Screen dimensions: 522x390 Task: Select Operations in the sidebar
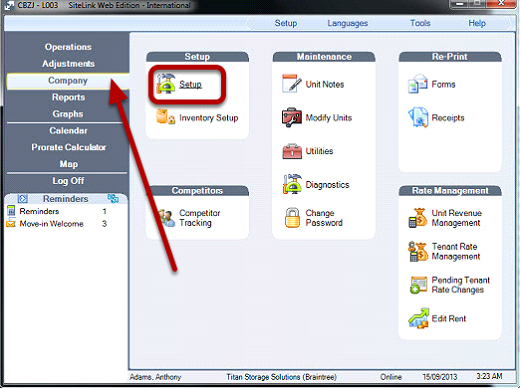point(68,47)
